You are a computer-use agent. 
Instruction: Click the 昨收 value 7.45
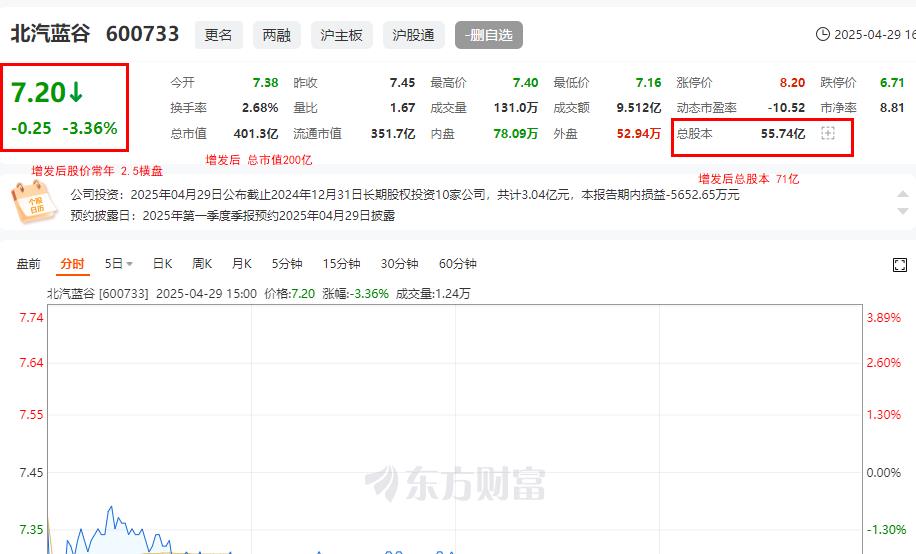pos(403,82)
